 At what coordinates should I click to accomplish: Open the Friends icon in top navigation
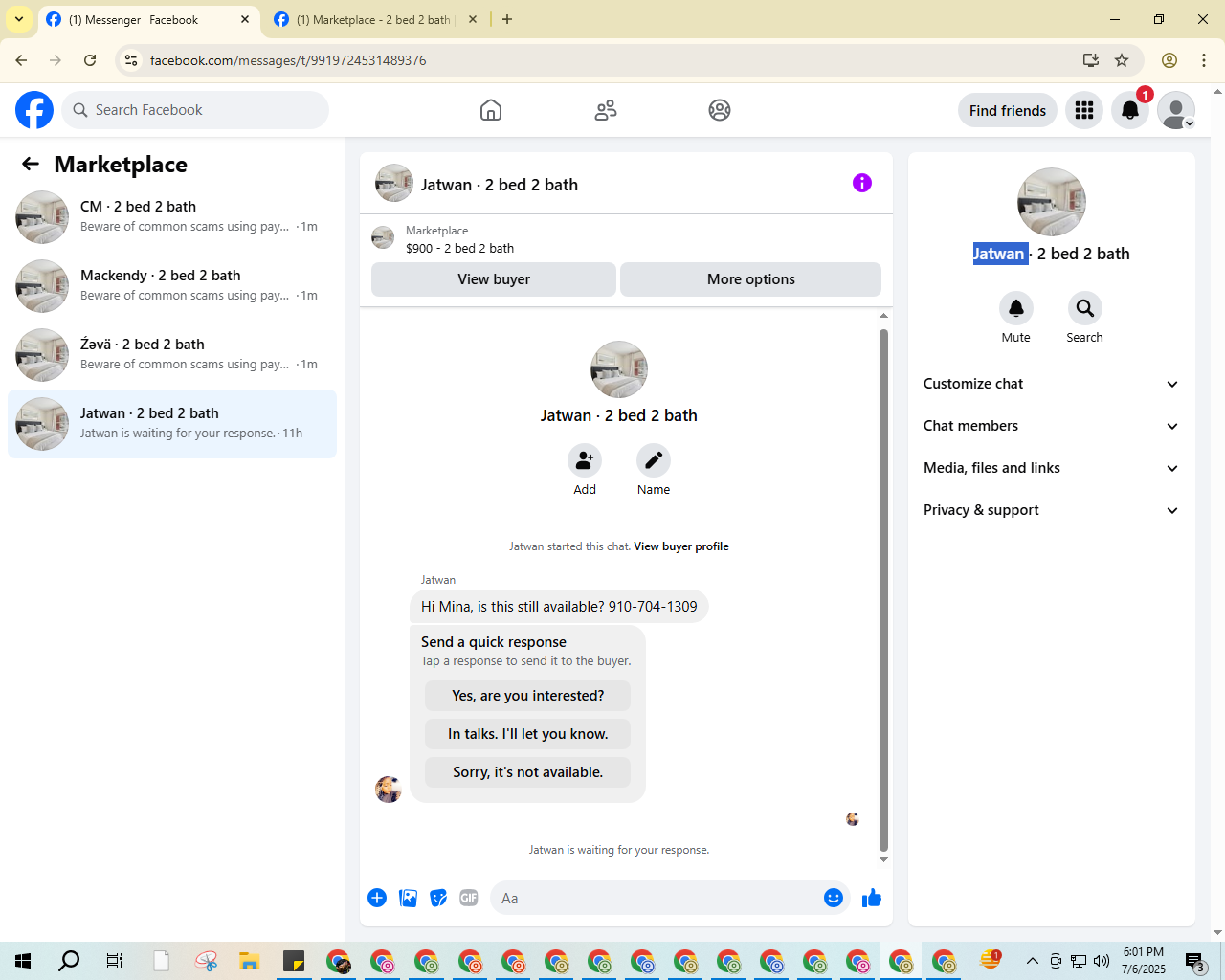coord(606,110)
